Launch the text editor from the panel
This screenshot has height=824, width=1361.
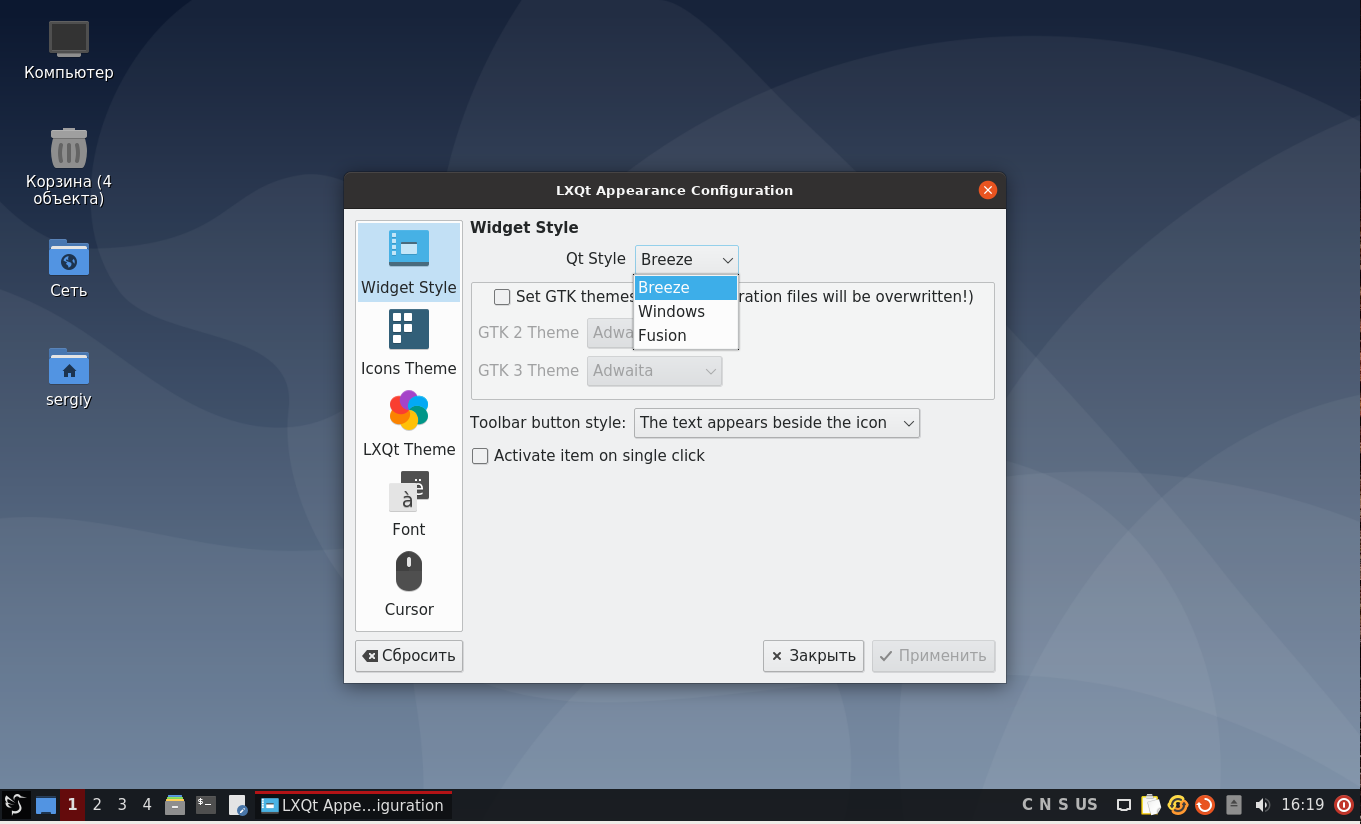click(237, 805)
